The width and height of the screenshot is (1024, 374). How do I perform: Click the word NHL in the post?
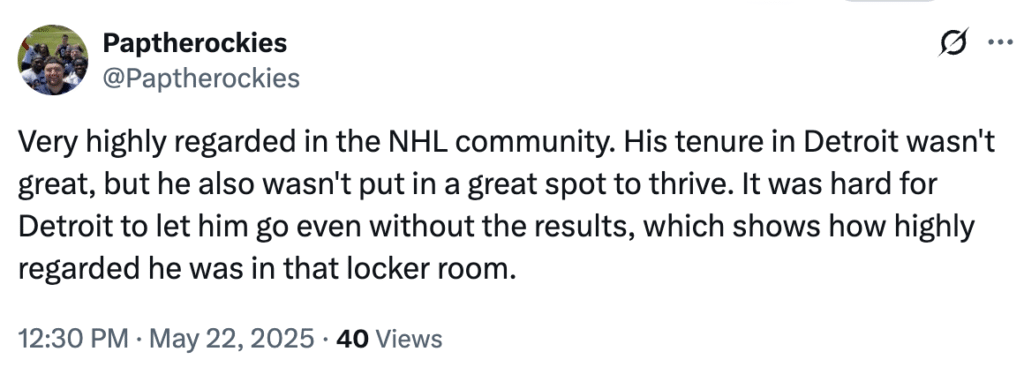pyautogui.click(x=417, y=142)
